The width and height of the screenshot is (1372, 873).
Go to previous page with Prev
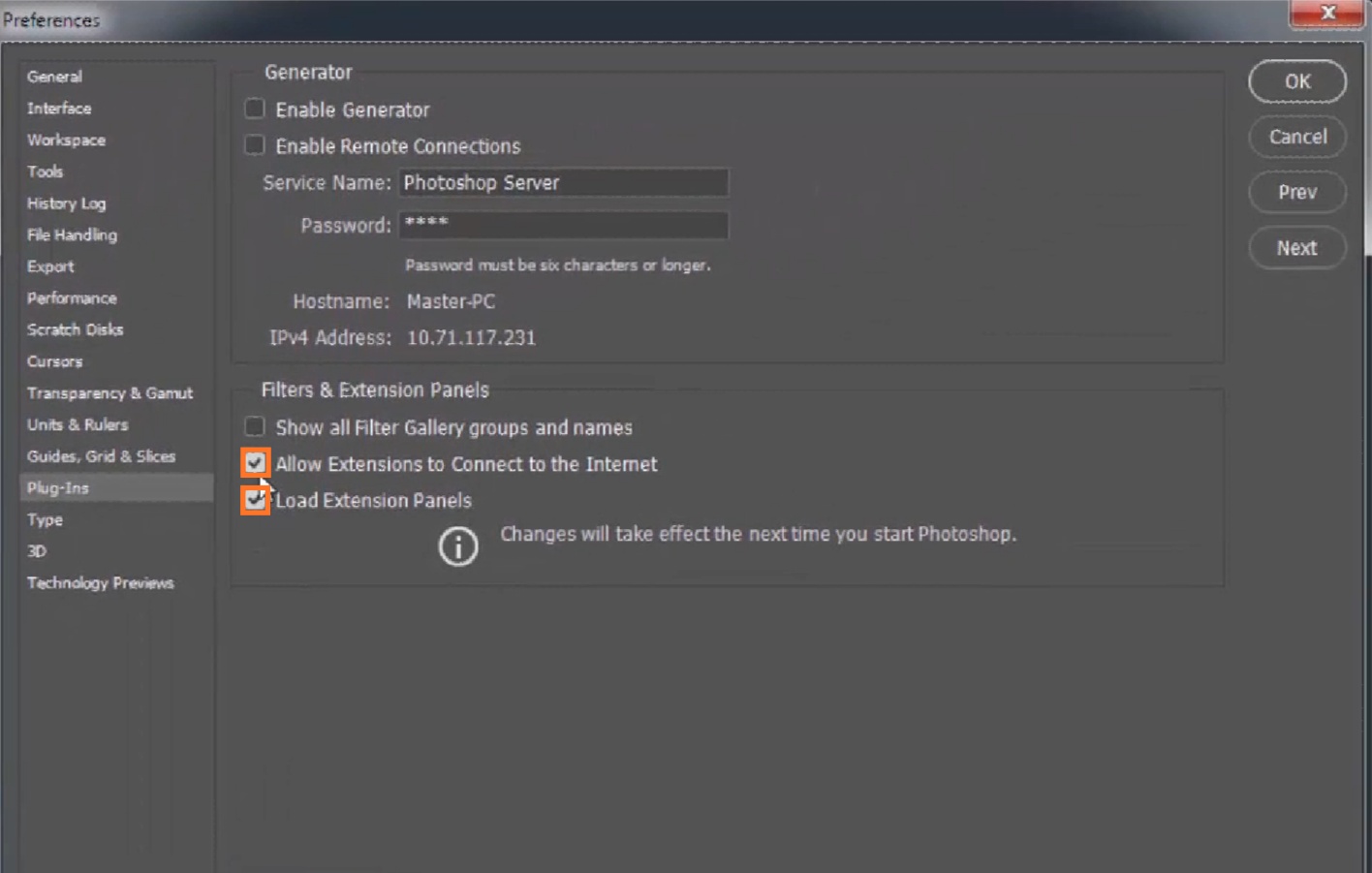(x=1297, y=192)
